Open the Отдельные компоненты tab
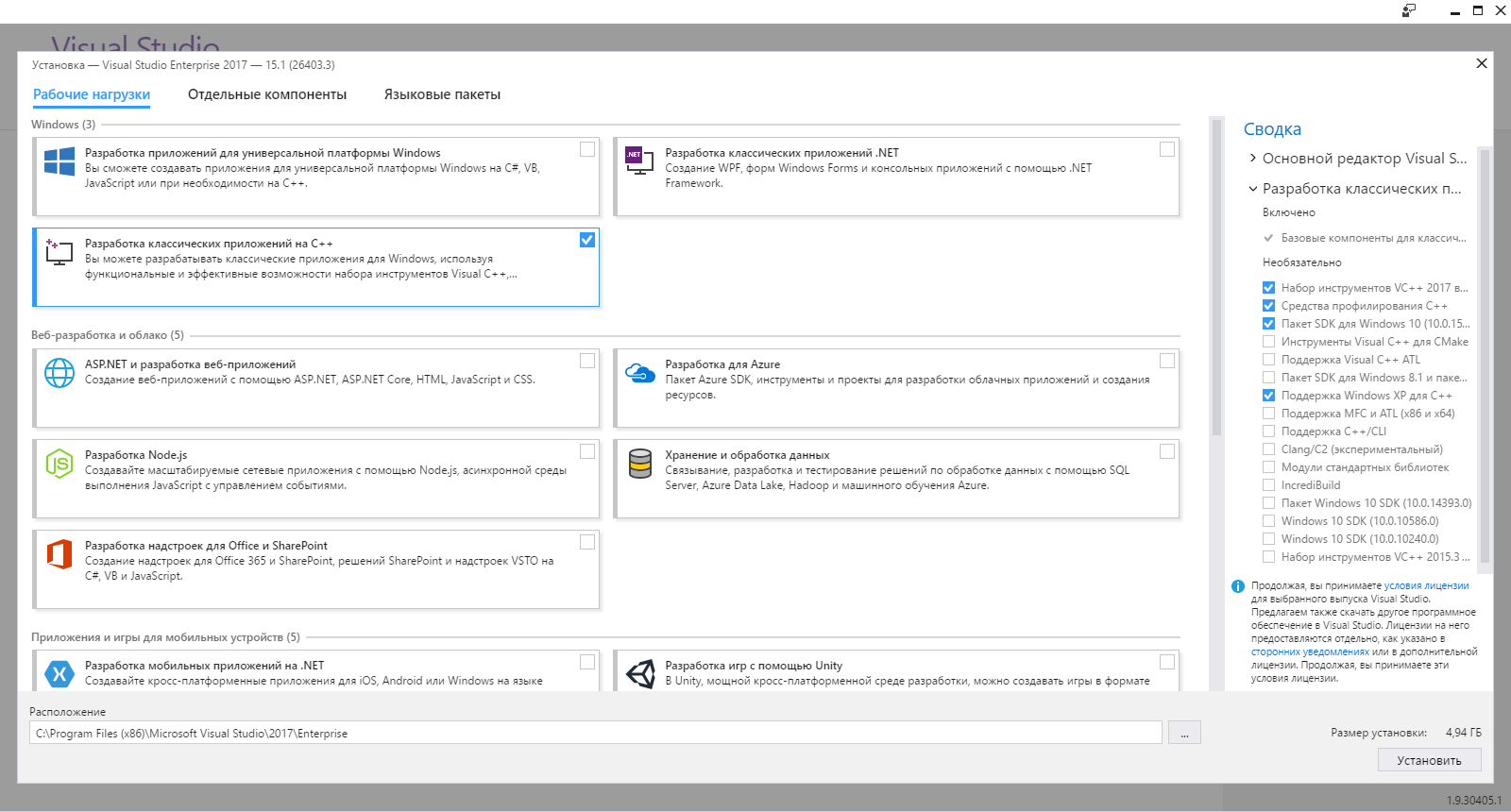The image size is (1511, 812). coord(267,94)
